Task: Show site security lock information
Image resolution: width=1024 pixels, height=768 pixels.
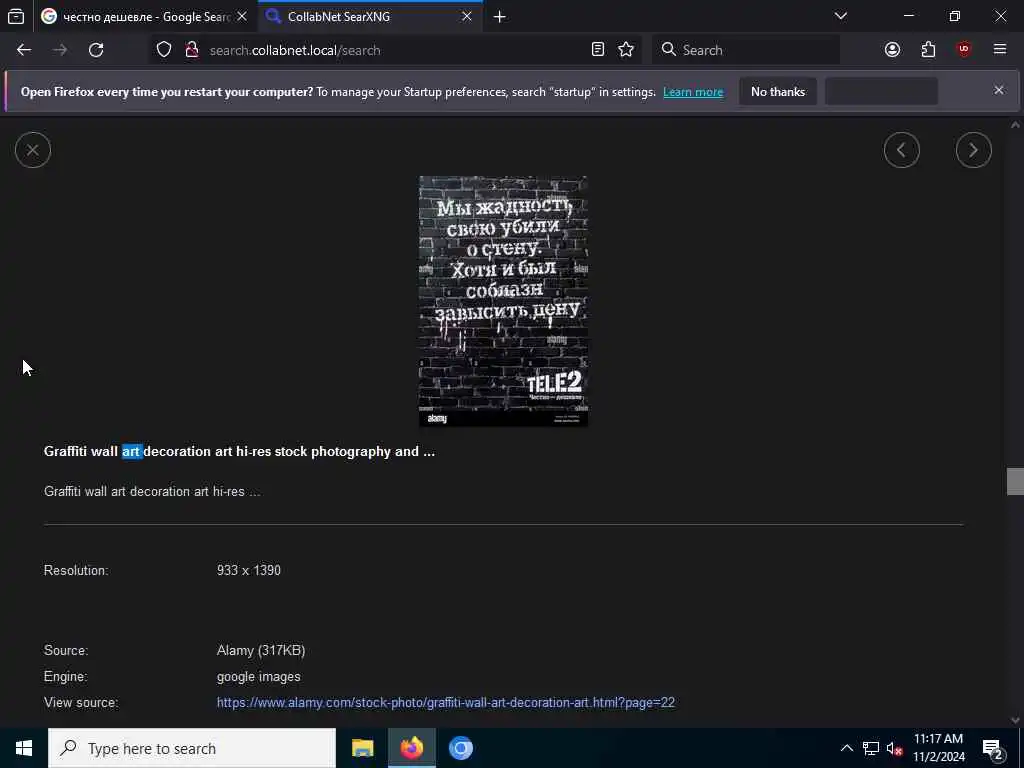Action: coord(191,50)
